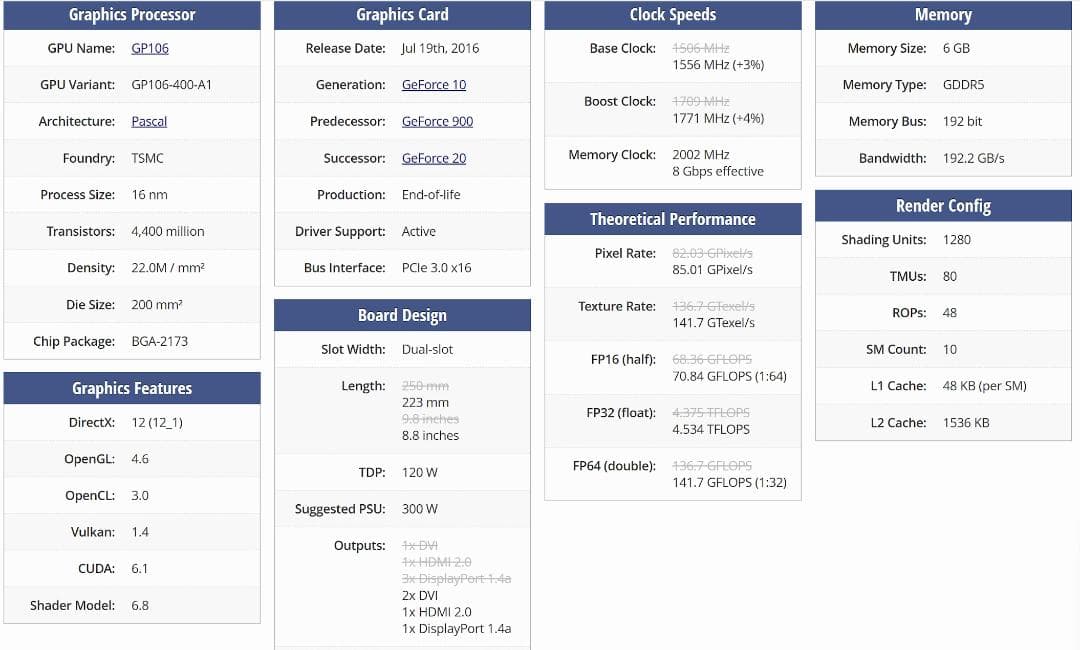
Task: Click the GP106-400-A1 GPU variant value
Action: pos(171,85)
